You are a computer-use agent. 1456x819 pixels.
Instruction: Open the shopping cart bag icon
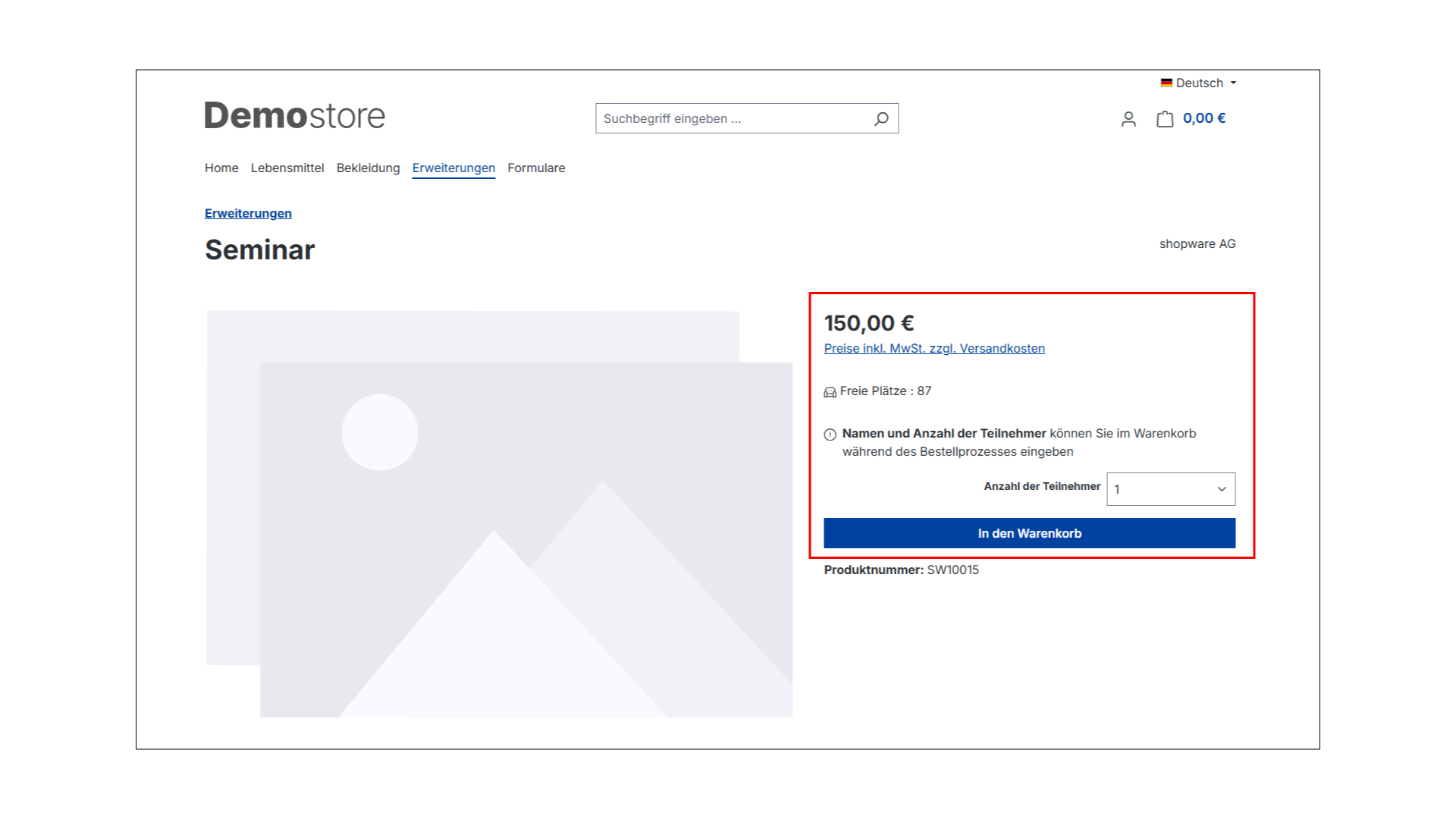click(x=1165, y=119)
